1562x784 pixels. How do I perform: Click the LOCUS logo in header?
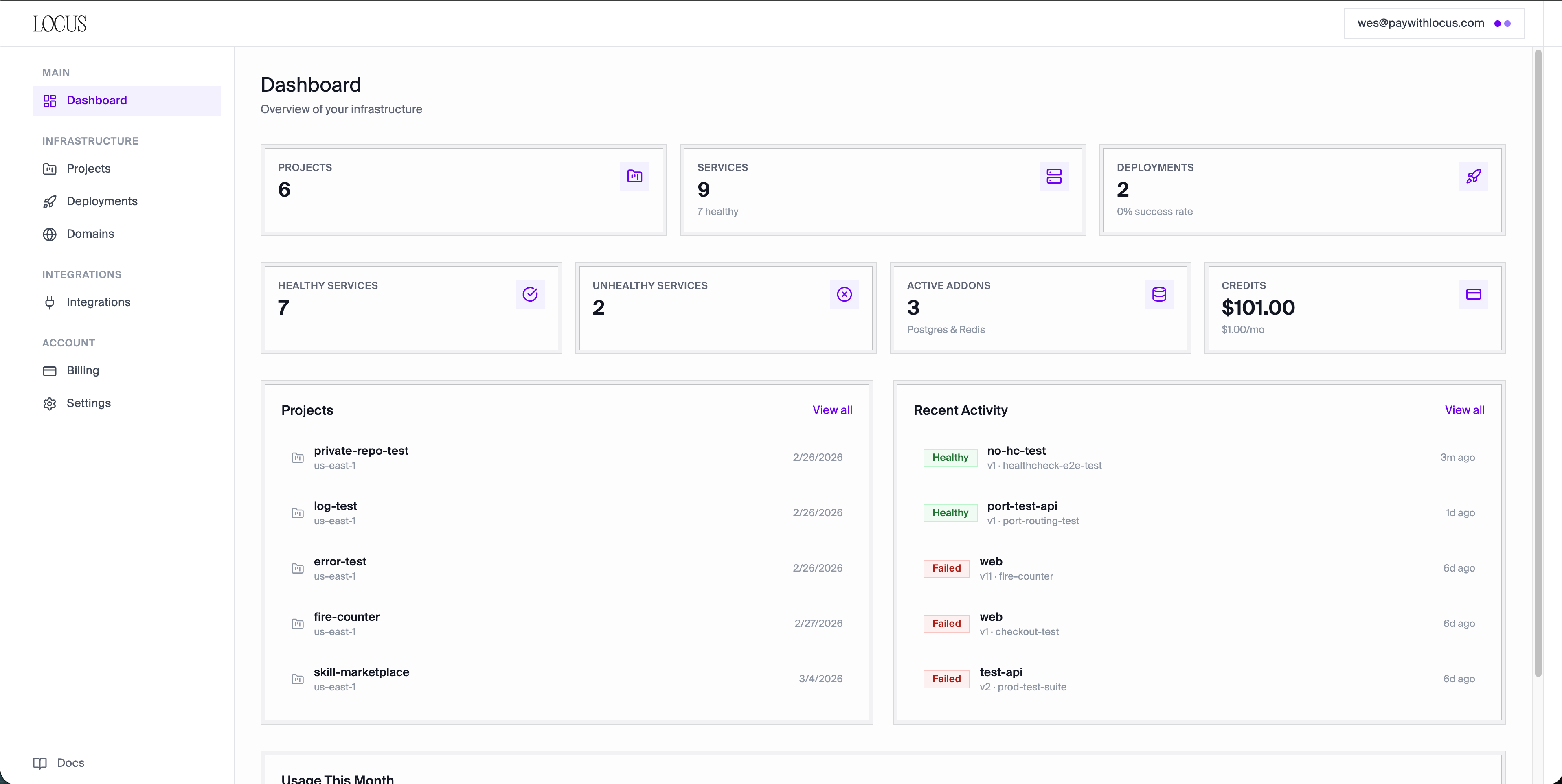tap(59, 24)
